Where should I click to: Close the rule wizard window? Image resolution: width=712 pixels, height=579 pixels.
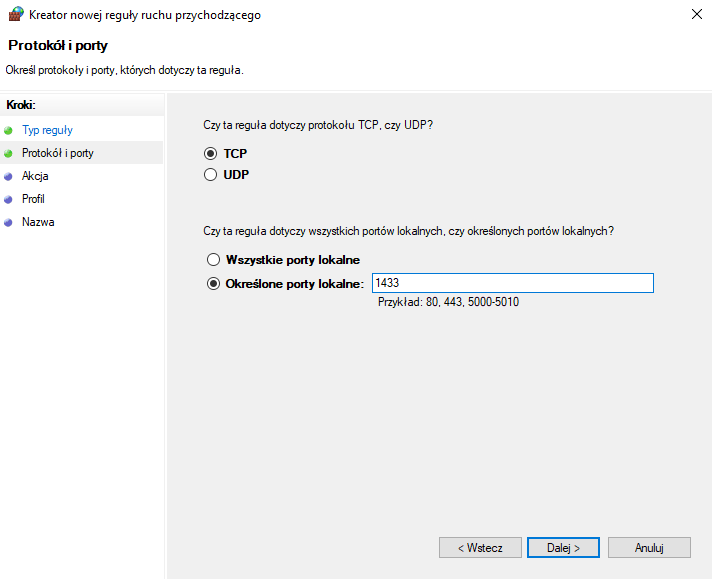click(697, 14)
